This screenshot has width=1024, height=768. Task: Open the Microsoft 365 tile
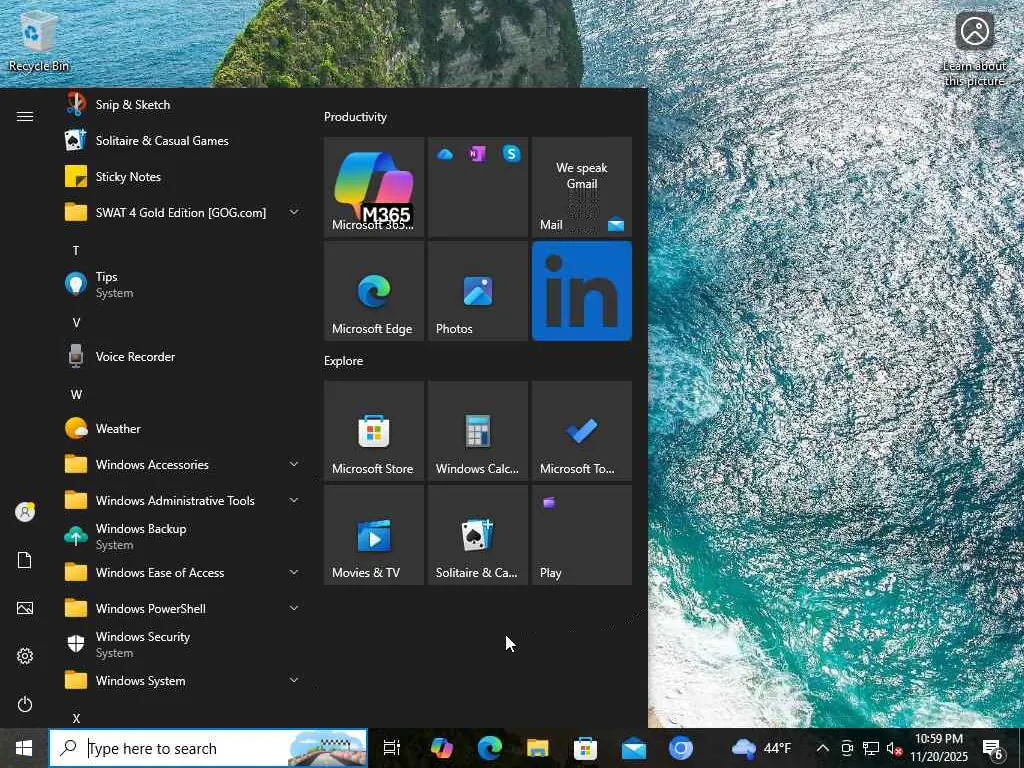pos(374,187)
